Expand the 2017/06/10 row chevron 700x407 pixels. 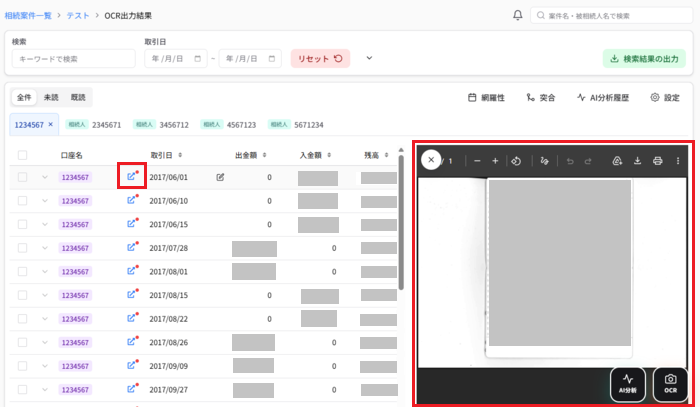45,201
